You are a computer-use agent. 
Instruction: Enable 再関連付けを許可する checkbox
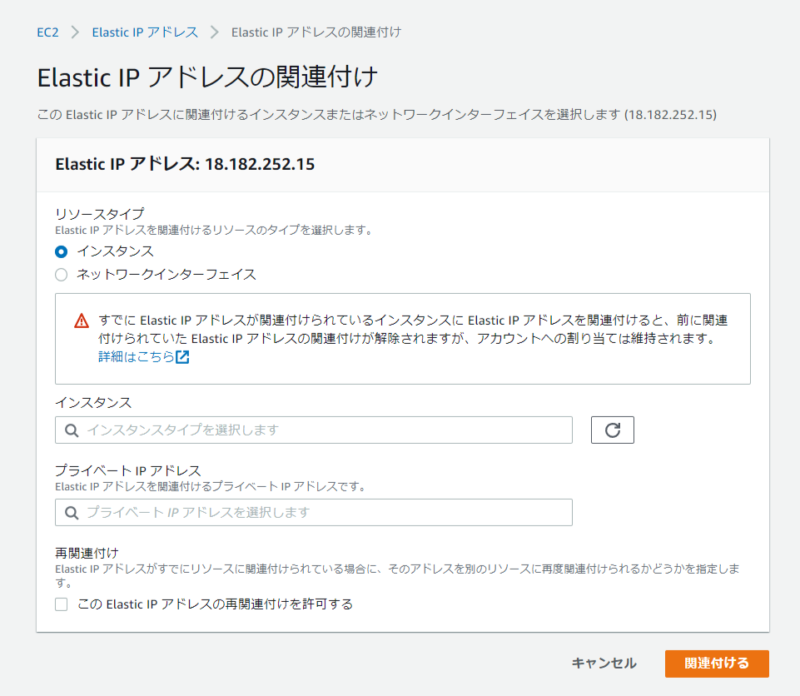61,605
